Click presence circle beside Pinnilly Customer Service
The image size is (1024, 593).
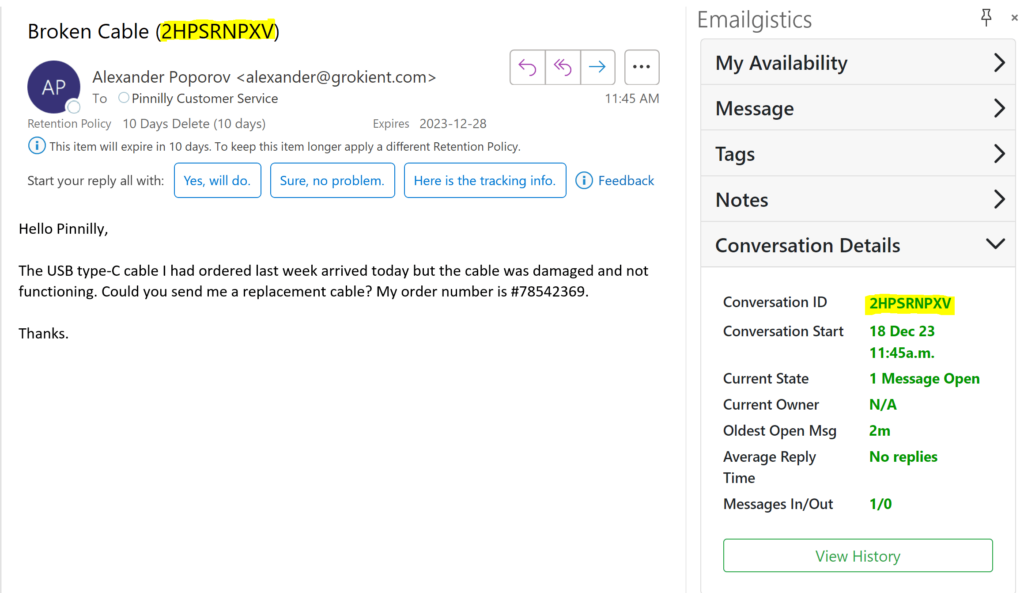coord(123,98)
